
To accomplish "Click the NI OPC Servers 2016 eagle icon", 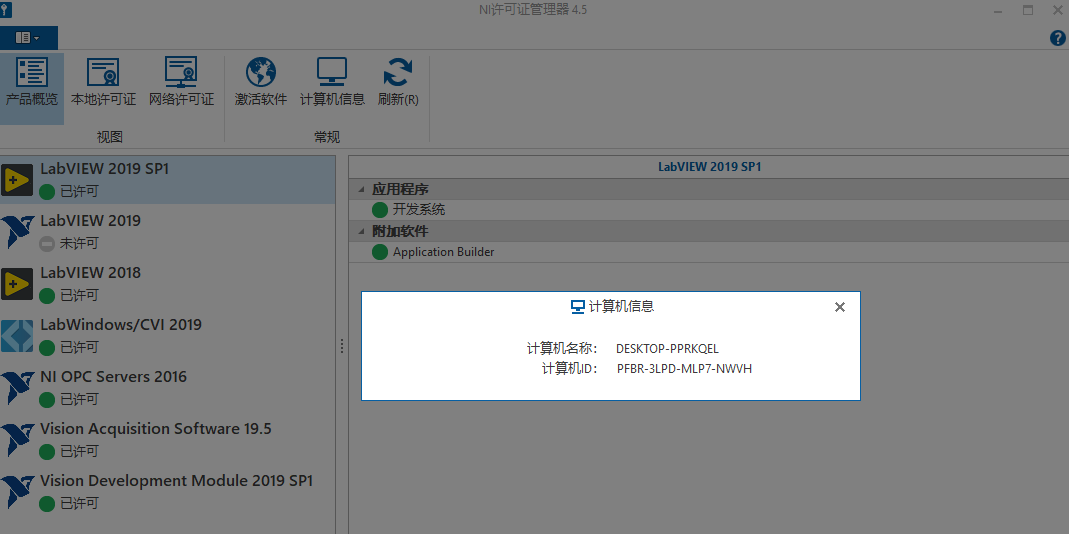I will tap(17, 387).
